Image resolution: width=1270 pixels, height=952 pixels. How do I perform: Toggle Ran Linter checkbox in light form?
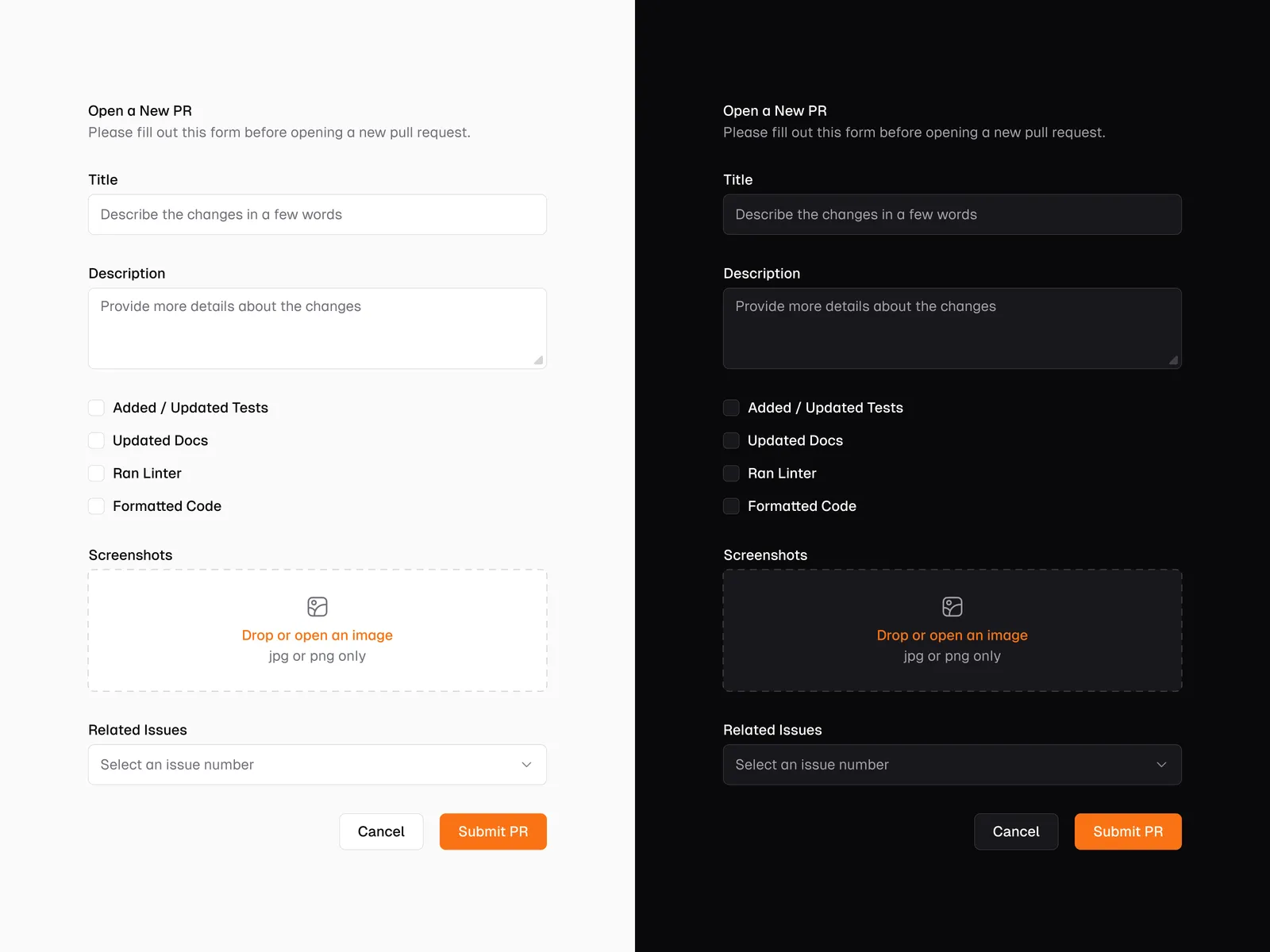pos(96,474)
